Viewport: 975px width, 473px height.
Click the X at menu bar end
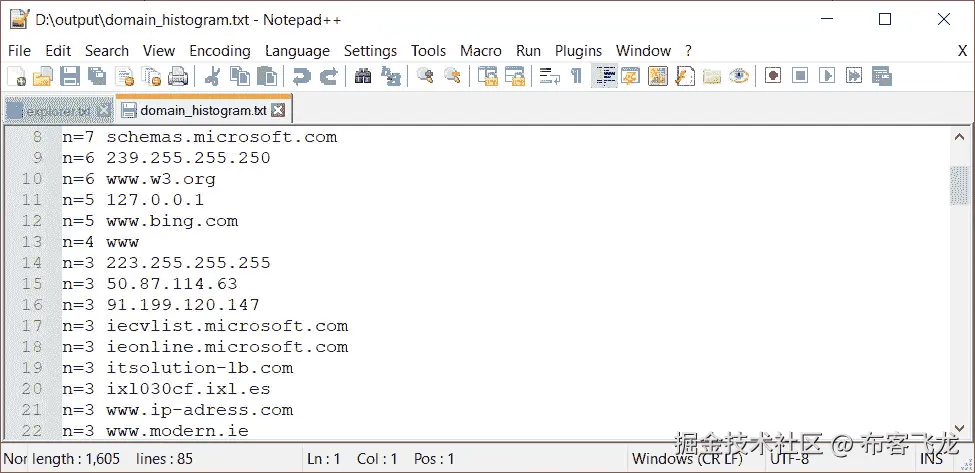click(x=962, y=52)
